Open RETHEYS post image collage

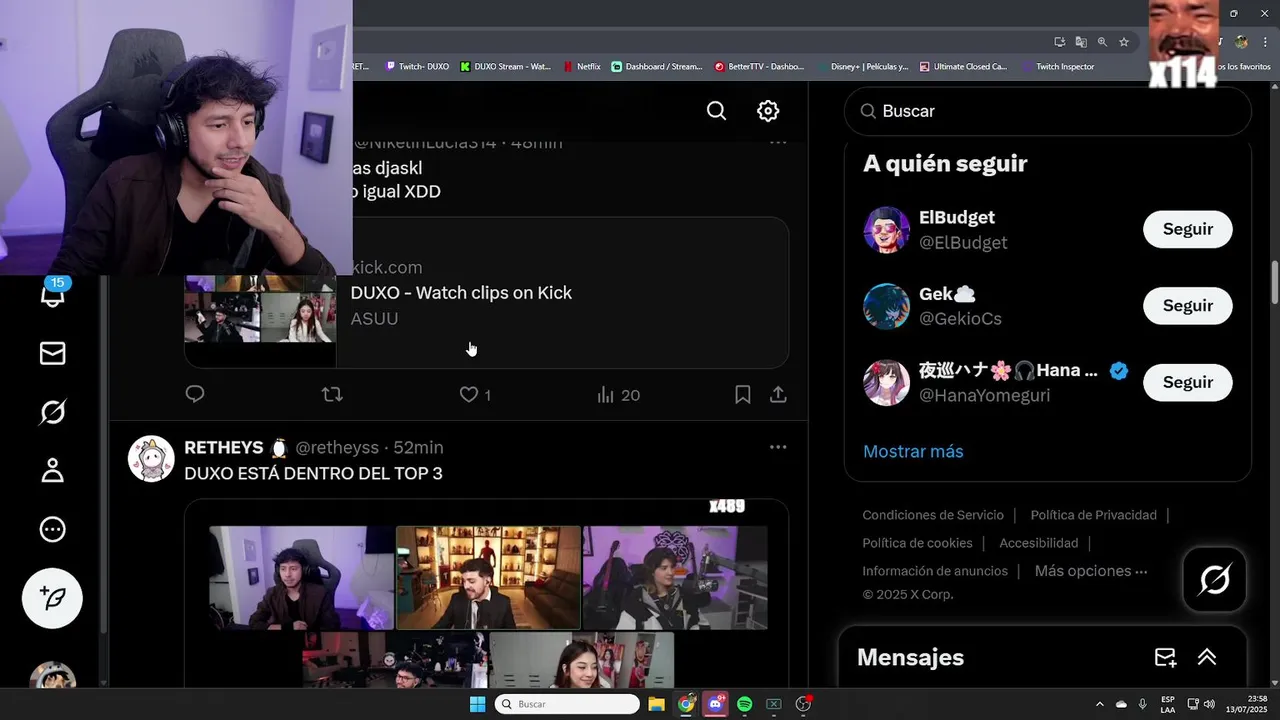[487, 594]
